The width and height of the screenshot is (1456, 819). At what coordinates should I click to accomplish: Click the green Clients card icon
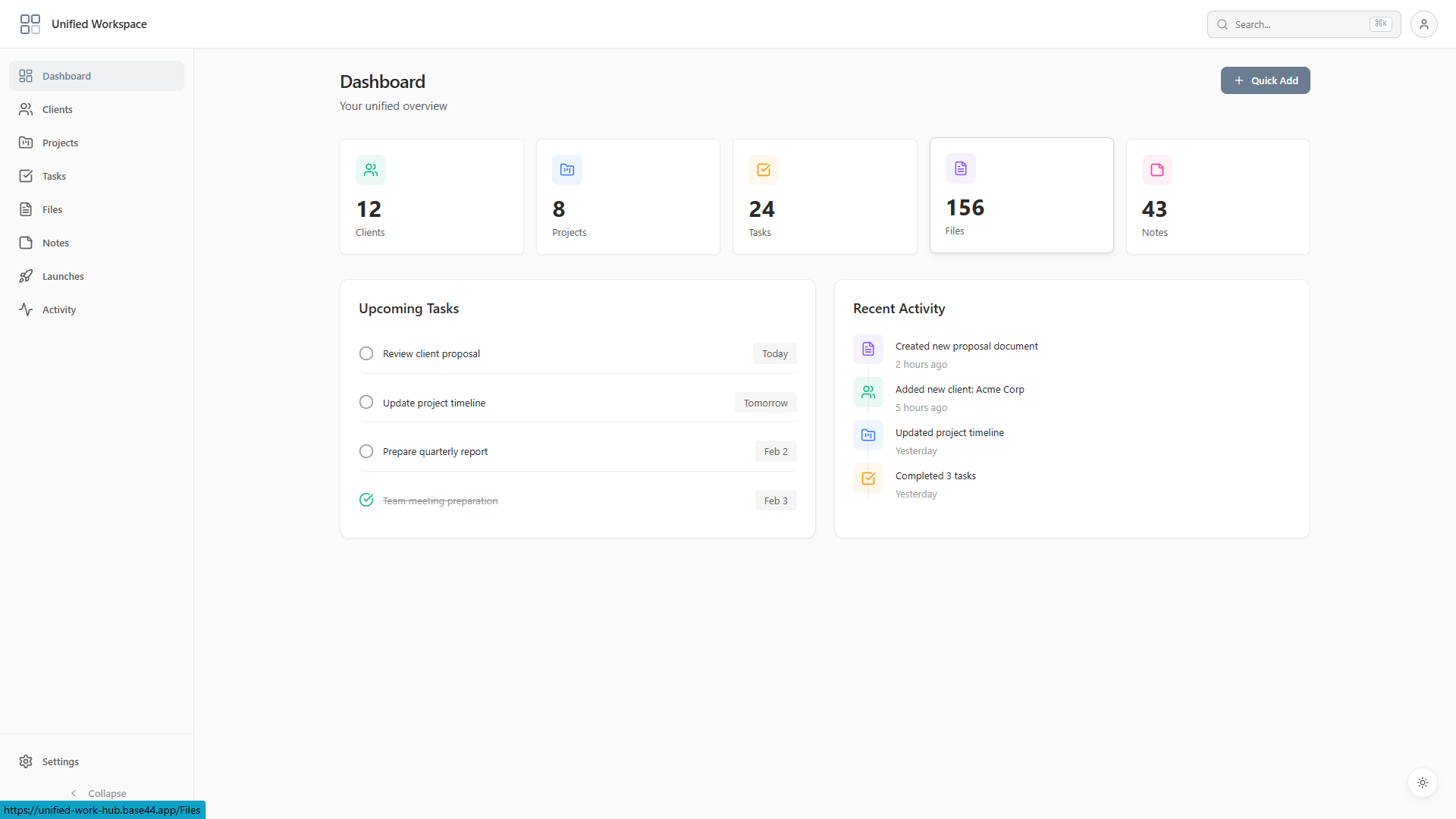(371, 170)
